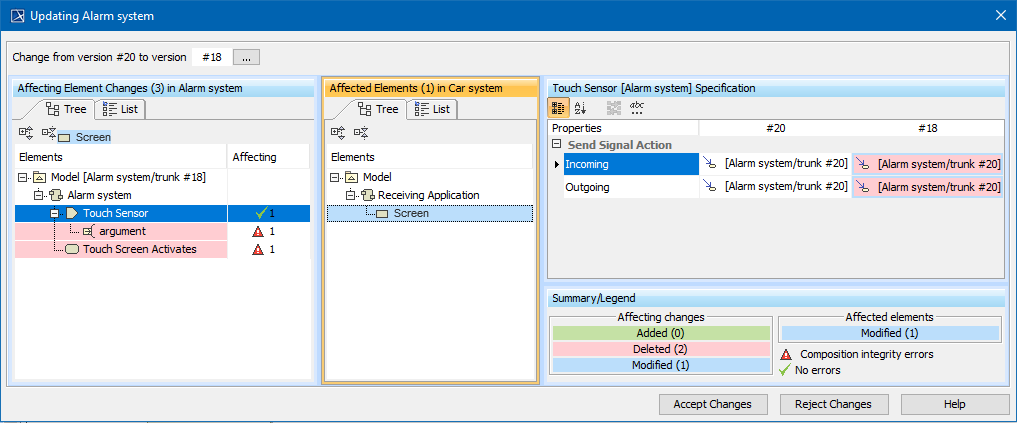Collapse the Model [Alarm system/trunk #18] node
Screen dimensions: 1017x423
tap(22, 177)
